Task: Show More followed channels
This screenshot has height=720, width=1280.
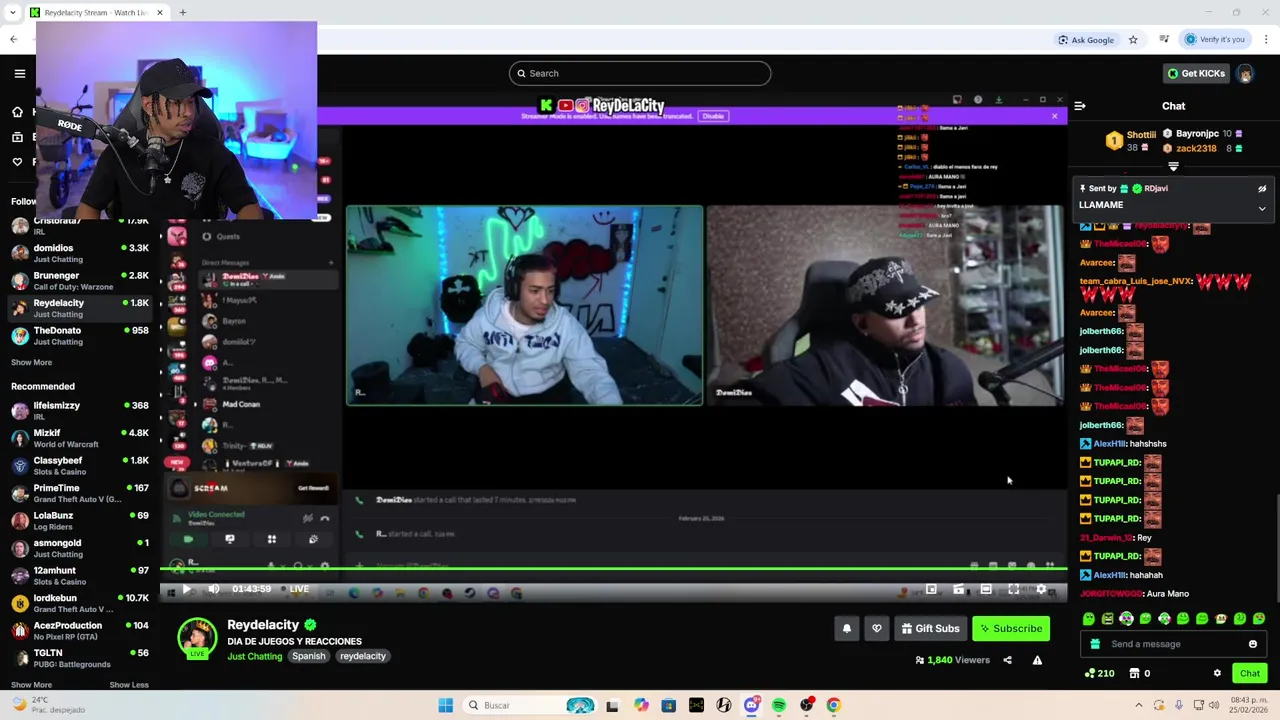Action: pyautogui.click(x=31, y=362)
